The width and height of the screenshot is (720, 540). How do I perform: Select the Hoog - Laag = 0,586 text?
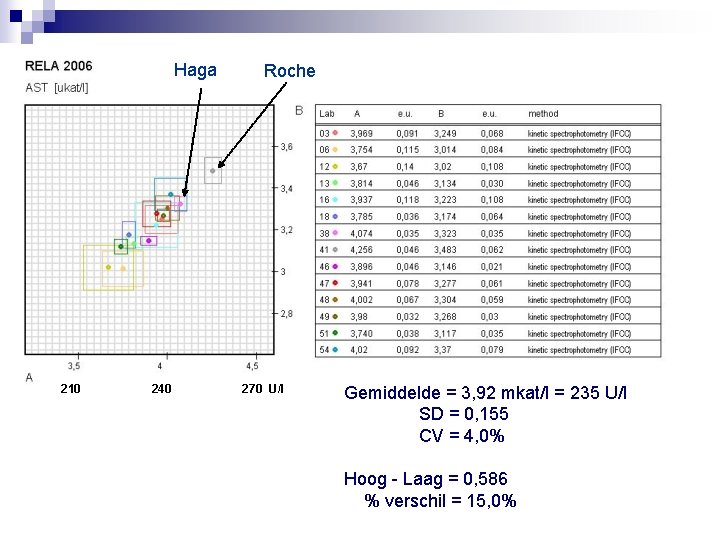426,479
